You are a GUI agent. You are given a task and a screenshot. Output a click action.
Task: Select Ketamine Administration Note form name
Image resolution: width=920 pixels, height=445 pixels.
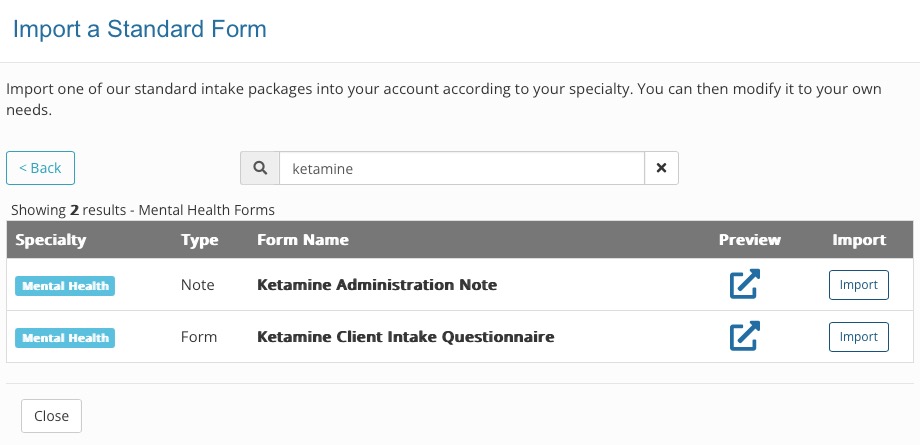pyautogui.click(x=377, y=285)
